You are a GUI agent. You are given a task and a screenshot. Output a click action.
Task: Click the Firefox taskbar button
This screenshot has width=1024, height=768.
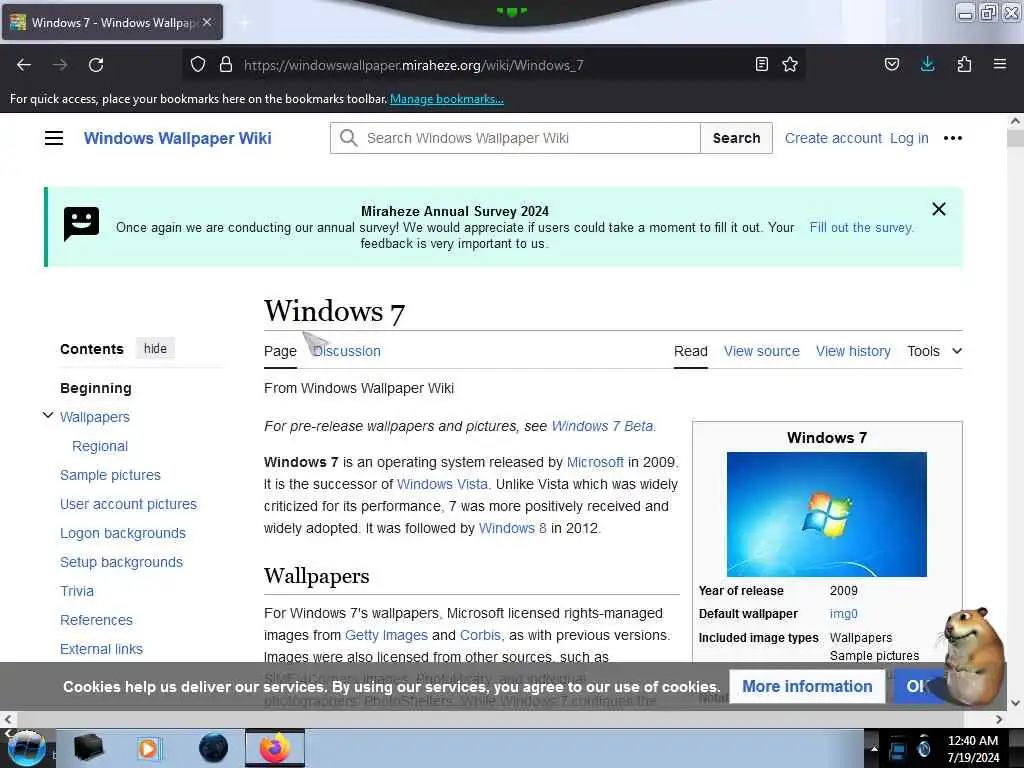(275, 748)
